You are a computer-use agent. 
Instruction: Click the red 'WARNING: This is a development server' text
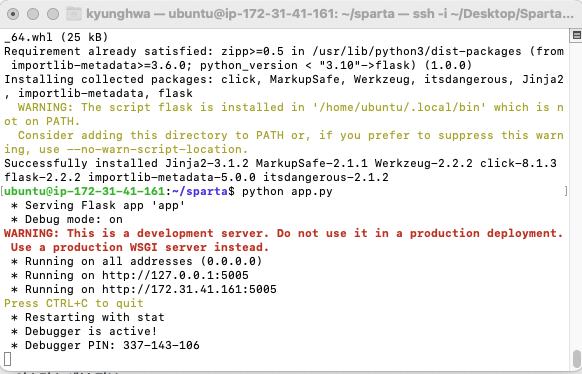284,233
